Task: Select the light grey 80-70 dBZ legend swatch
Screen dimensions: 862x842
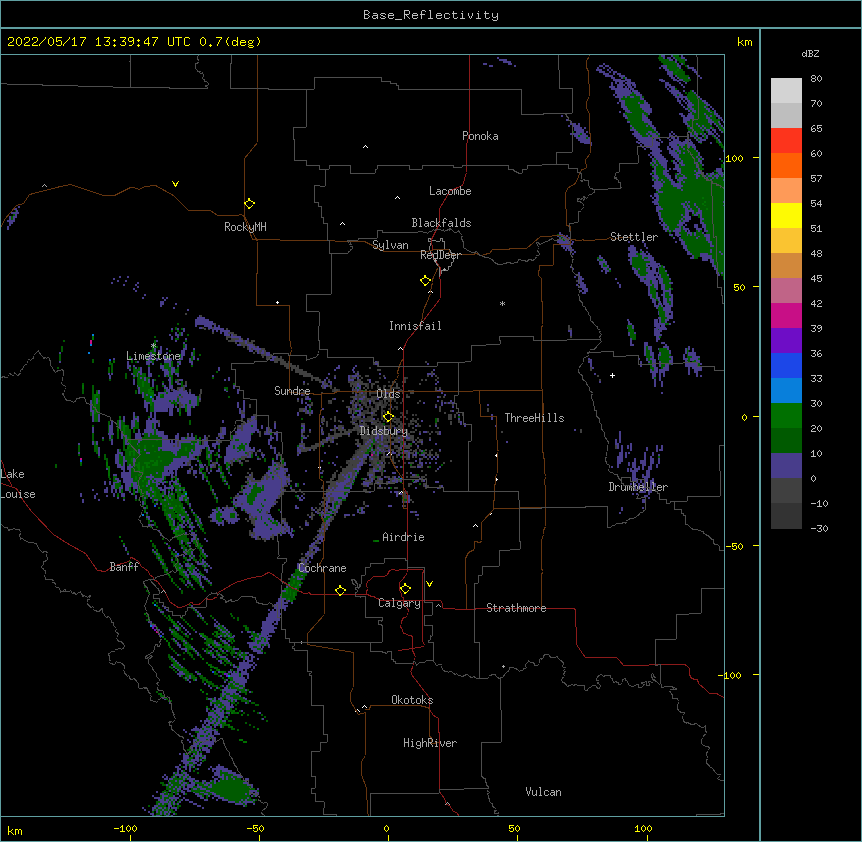Action: tap(786, 91)
